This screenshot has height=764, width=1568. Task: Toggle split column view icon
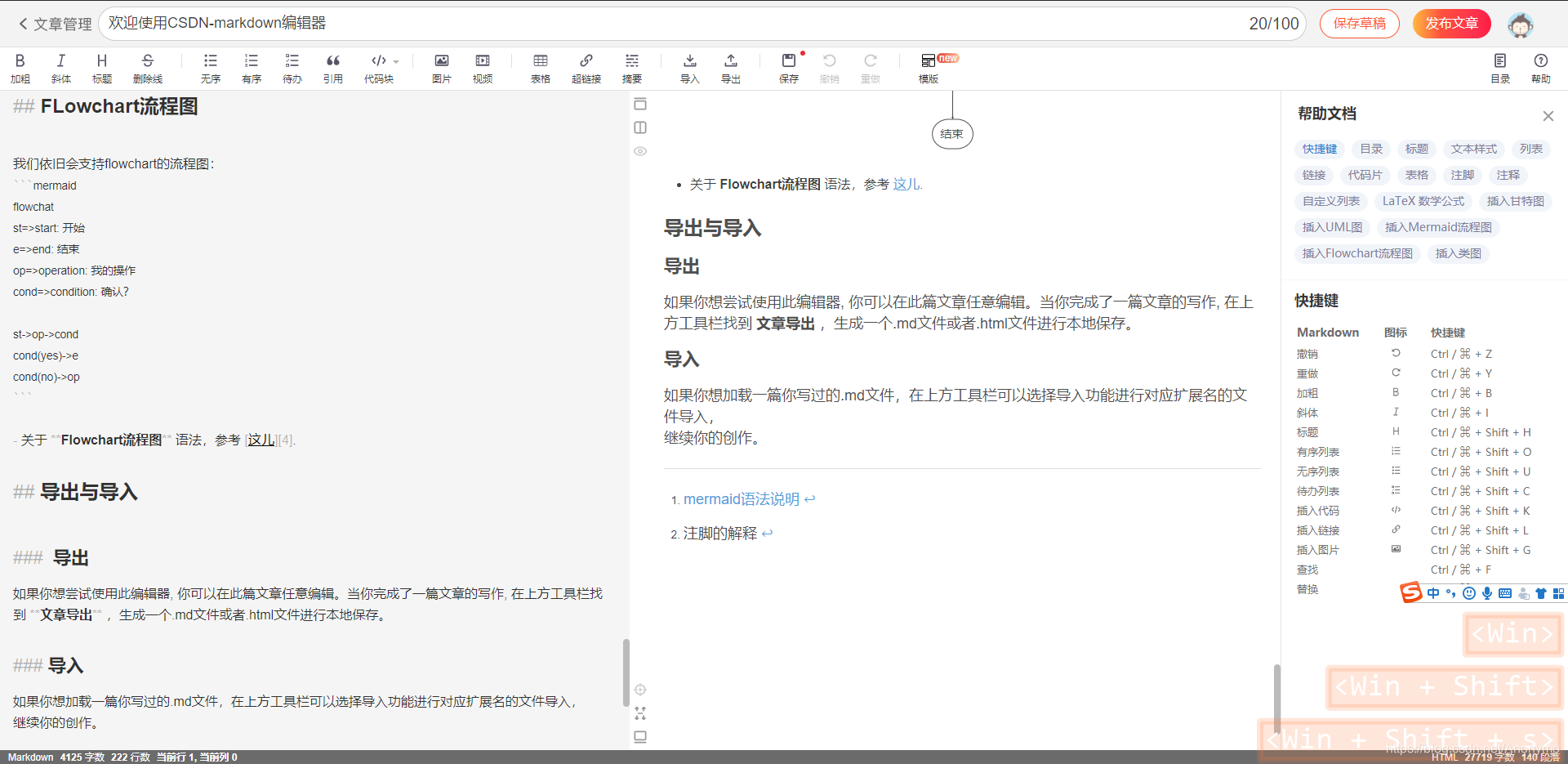tap(640, 127)
